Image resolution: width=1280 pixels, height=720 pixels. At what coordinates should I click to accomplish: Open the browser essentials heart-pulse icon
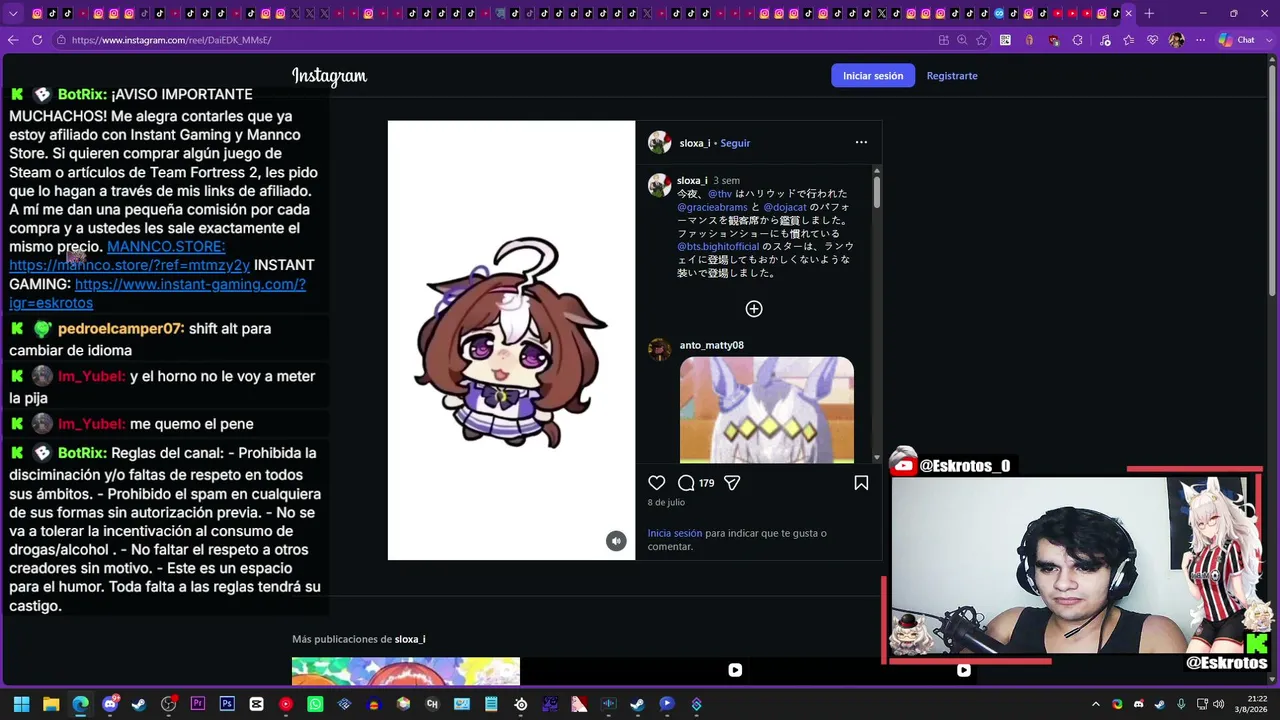point(1152,40)
